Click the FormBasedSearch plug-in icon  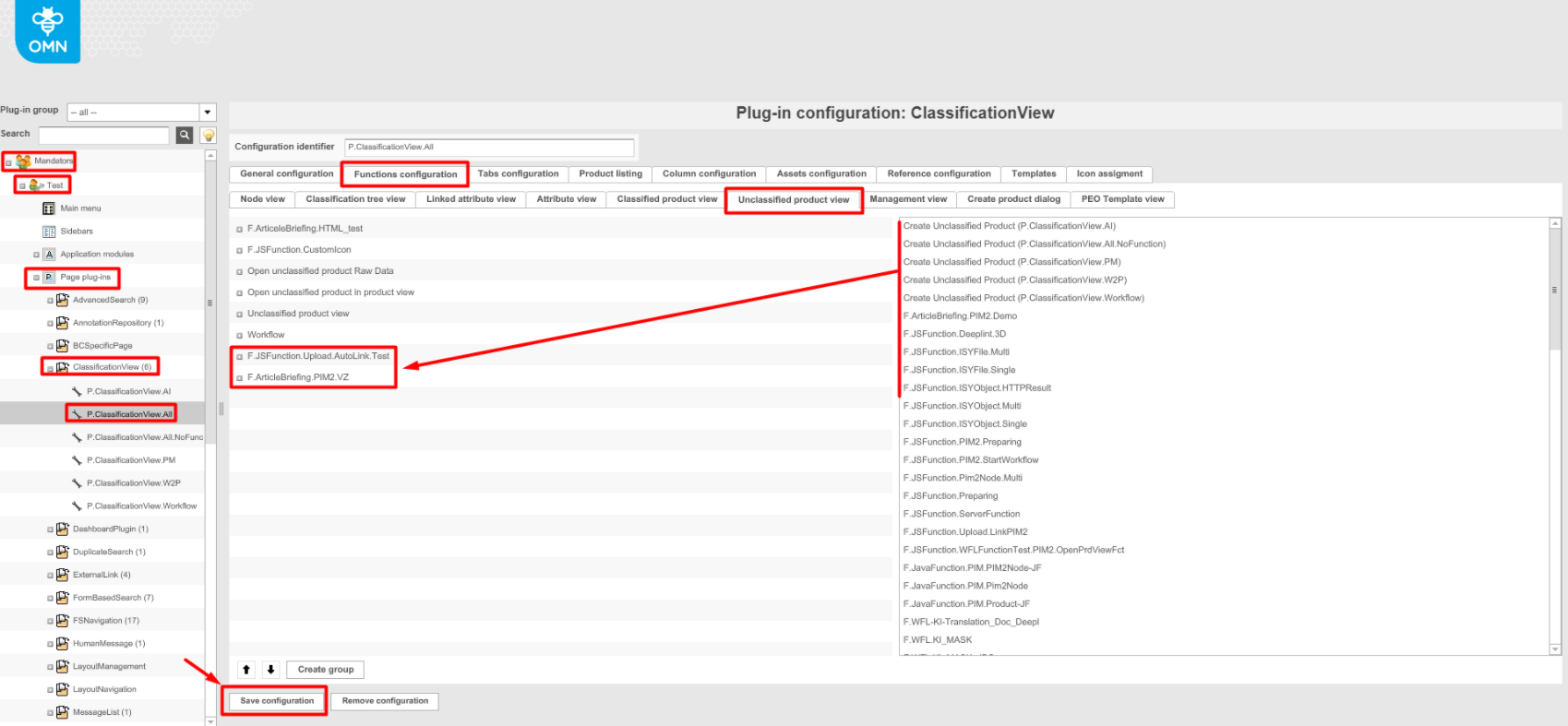click(63, 598)
